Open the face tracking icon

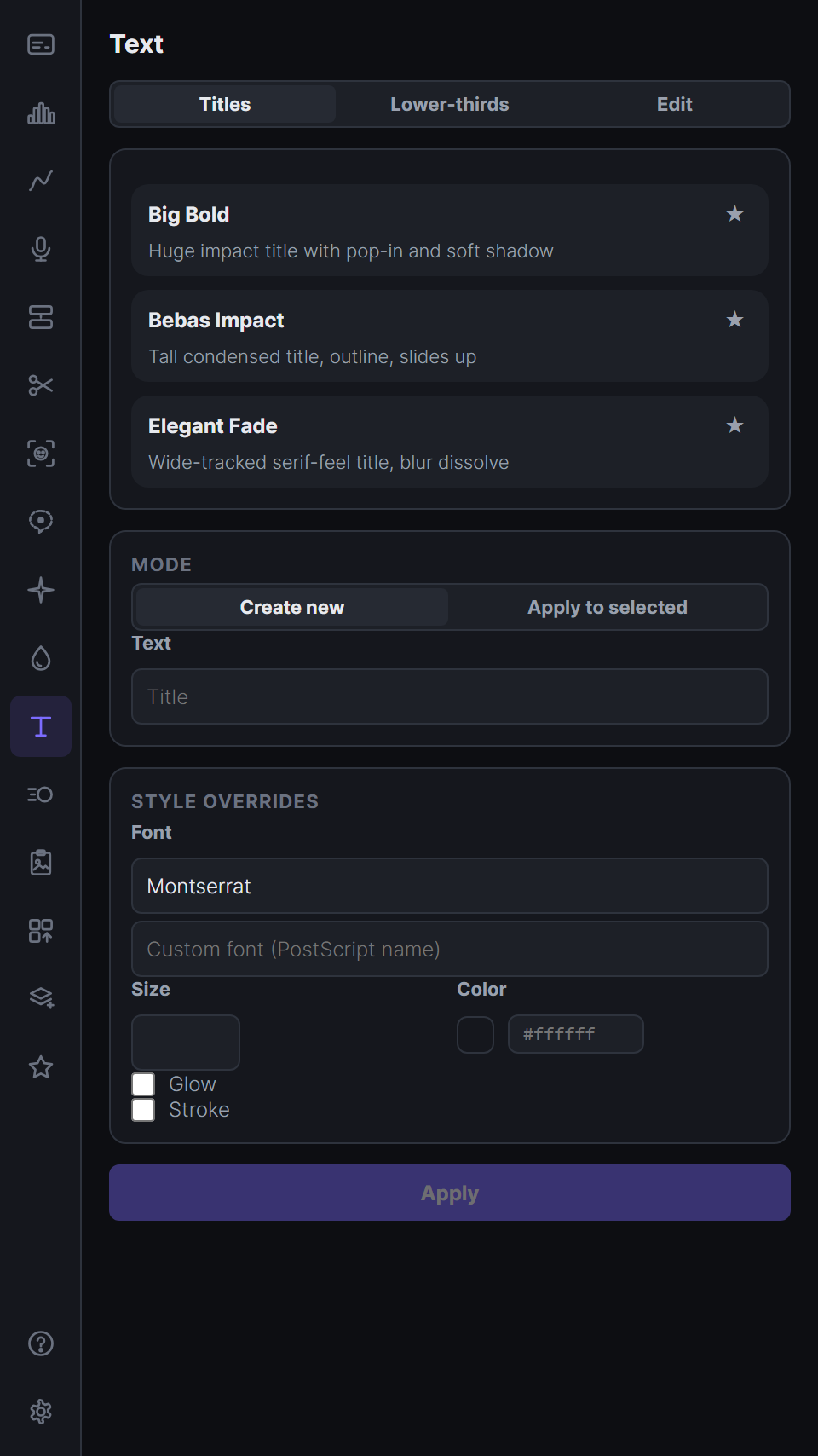coord(41,454)
